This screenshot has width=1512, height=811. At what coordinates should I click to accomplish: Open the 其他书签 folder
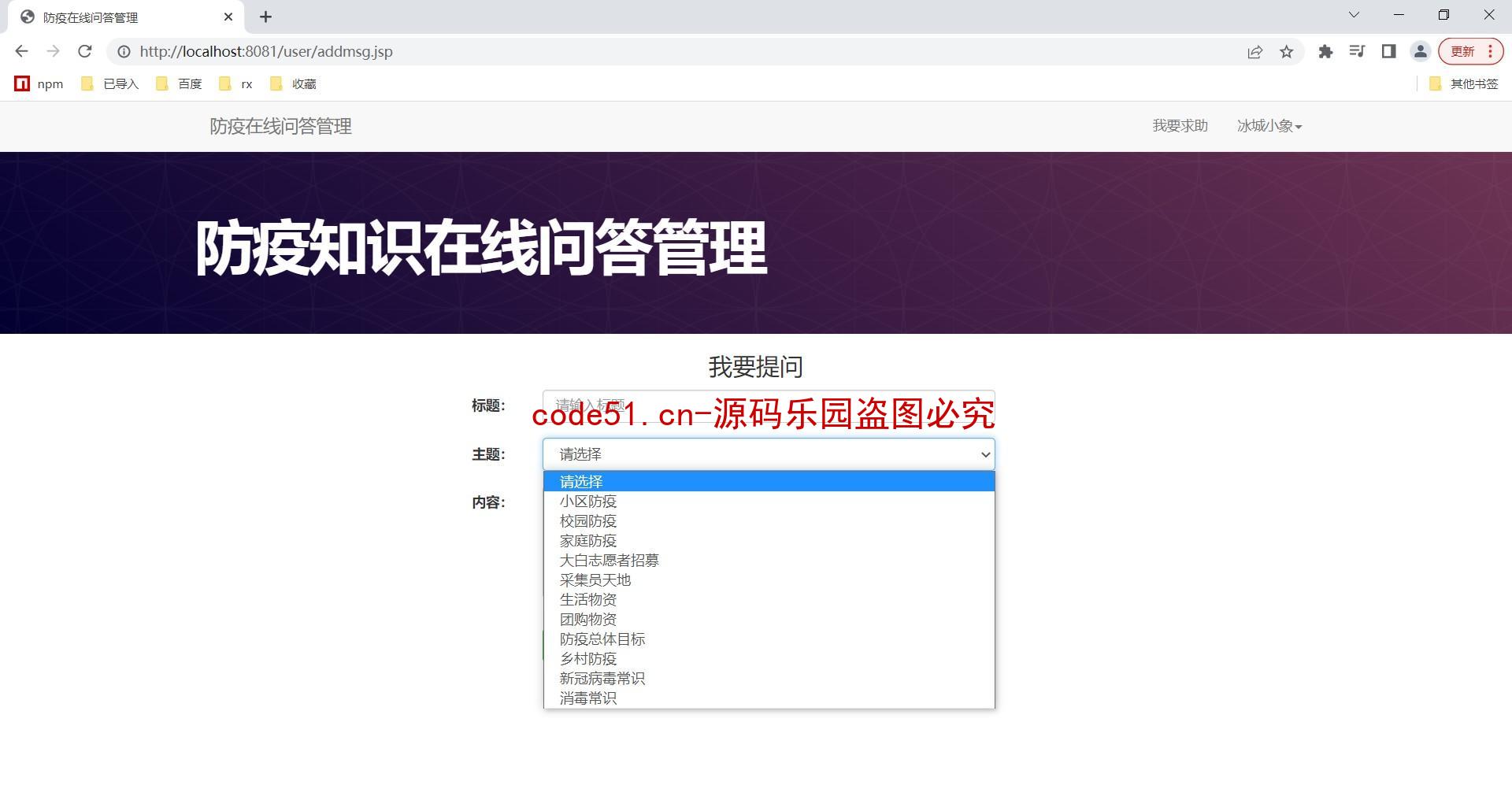click(x=1463, y=83)
